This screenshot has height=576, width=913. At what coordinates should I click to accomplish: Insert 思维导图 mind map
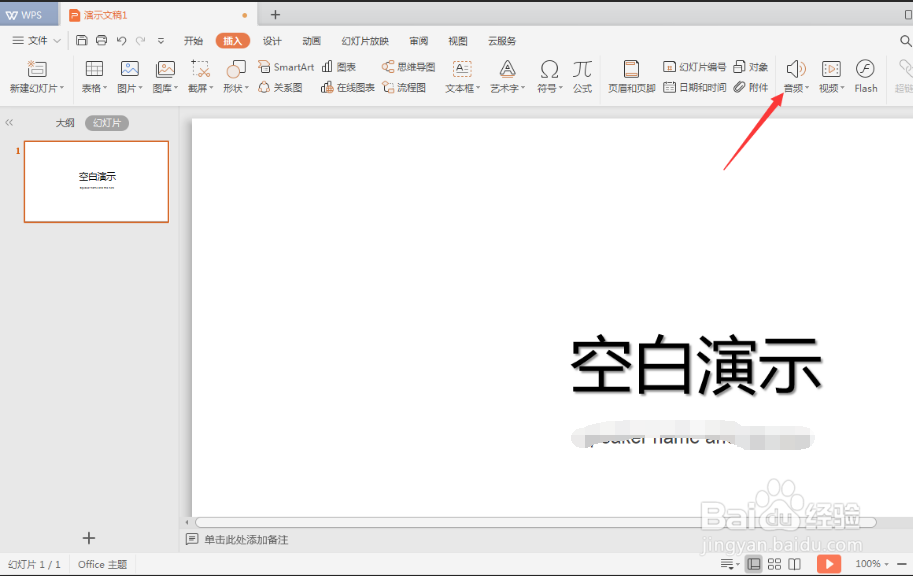pos(409,67)
